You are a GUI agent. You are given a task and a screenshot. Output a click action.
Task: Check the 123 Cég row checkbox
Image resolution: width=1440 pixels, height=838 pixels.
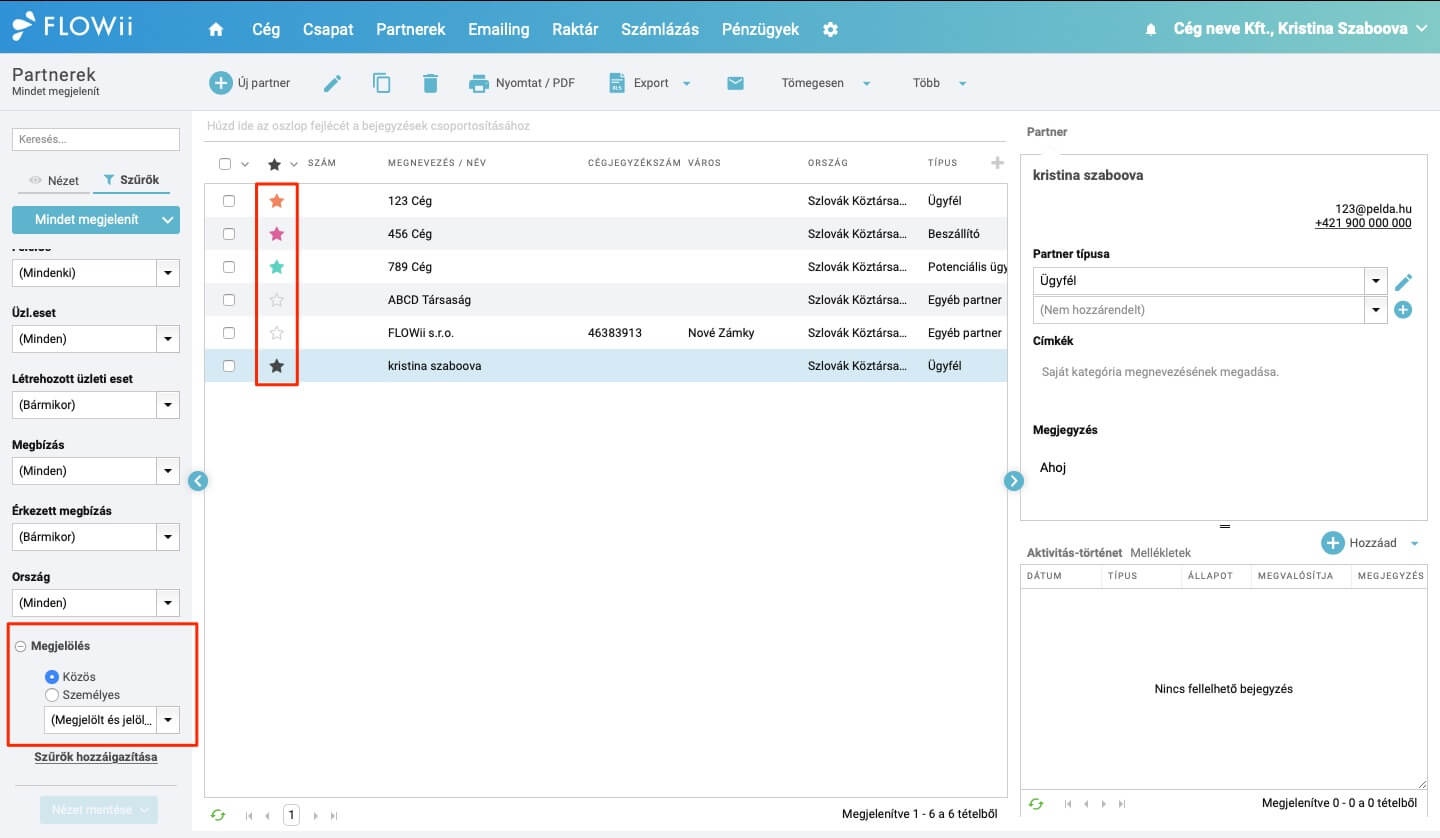[229, 201]
